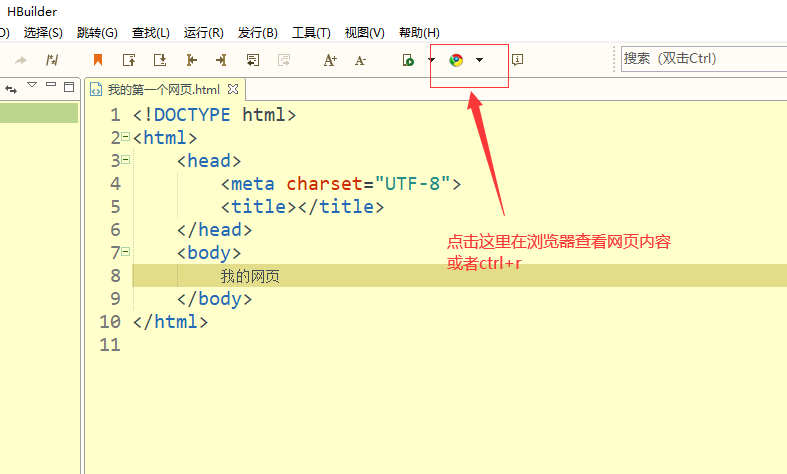
Task: Open the 运行(R) menu
Action: pyautogui.click(x=204, y=33)
